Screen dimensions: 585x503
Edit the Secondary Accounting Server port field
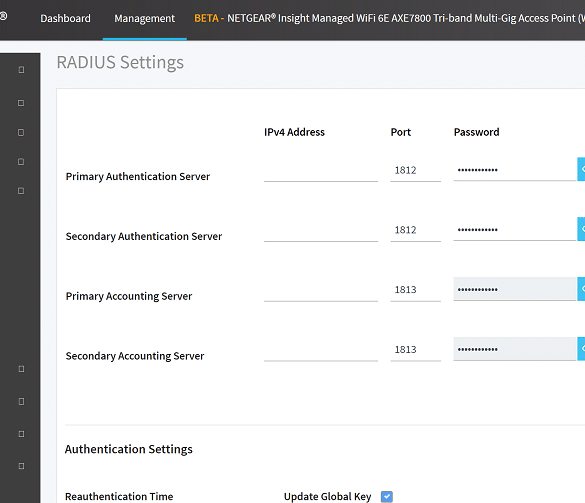pos(416,350)
